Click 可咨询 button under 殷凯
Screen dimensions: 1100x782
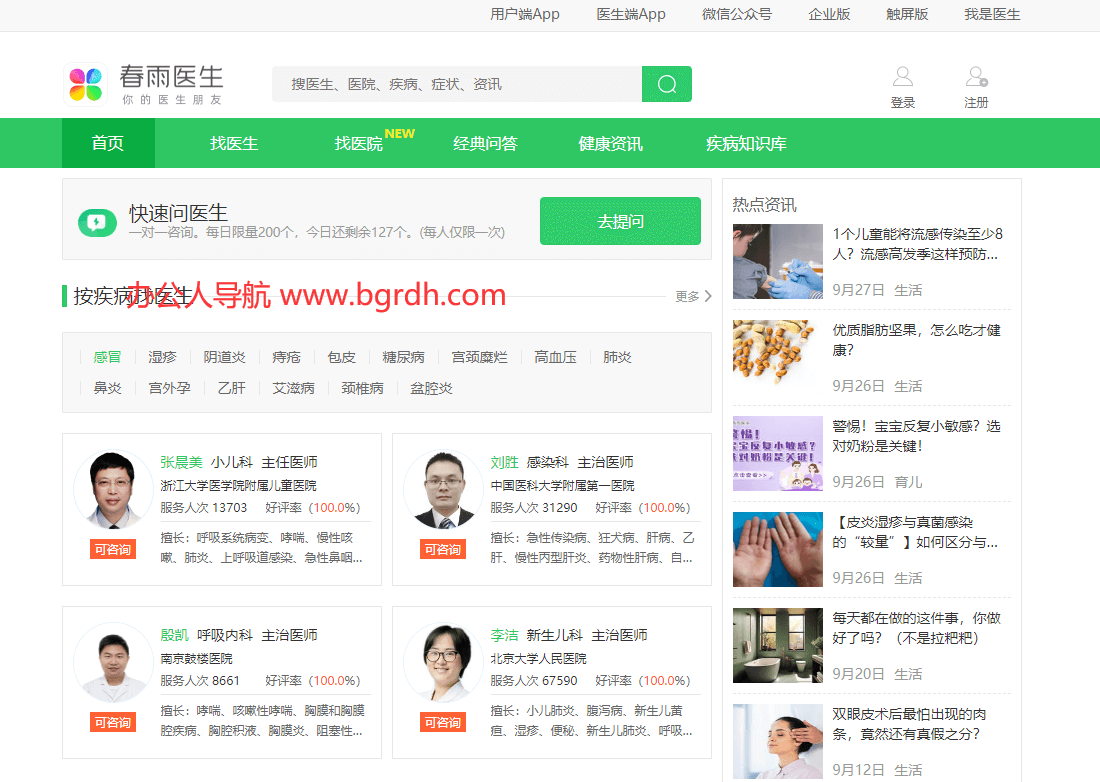(x=113, y=722)
